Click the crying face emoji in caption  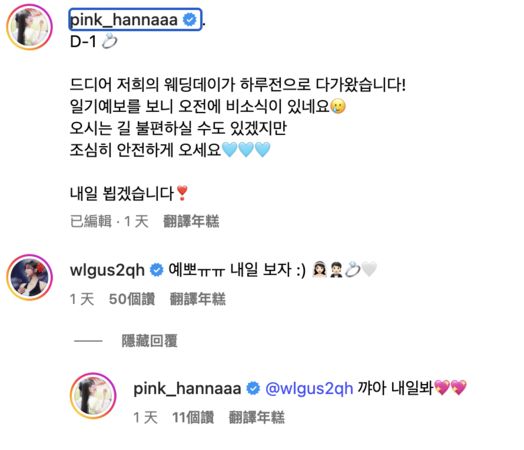338,107
